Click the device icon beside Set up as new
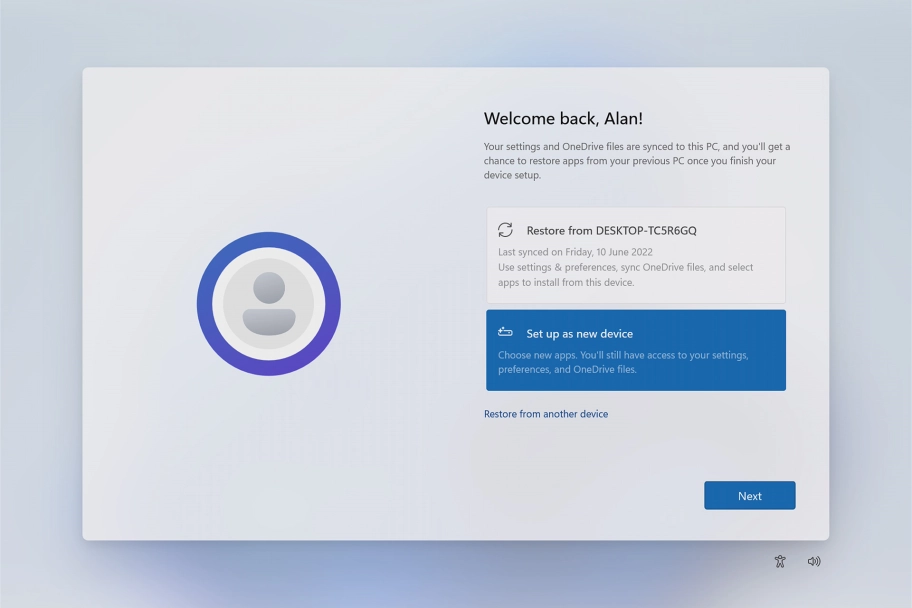This screenshot has width=912, height=608. [x=505, y=333]
